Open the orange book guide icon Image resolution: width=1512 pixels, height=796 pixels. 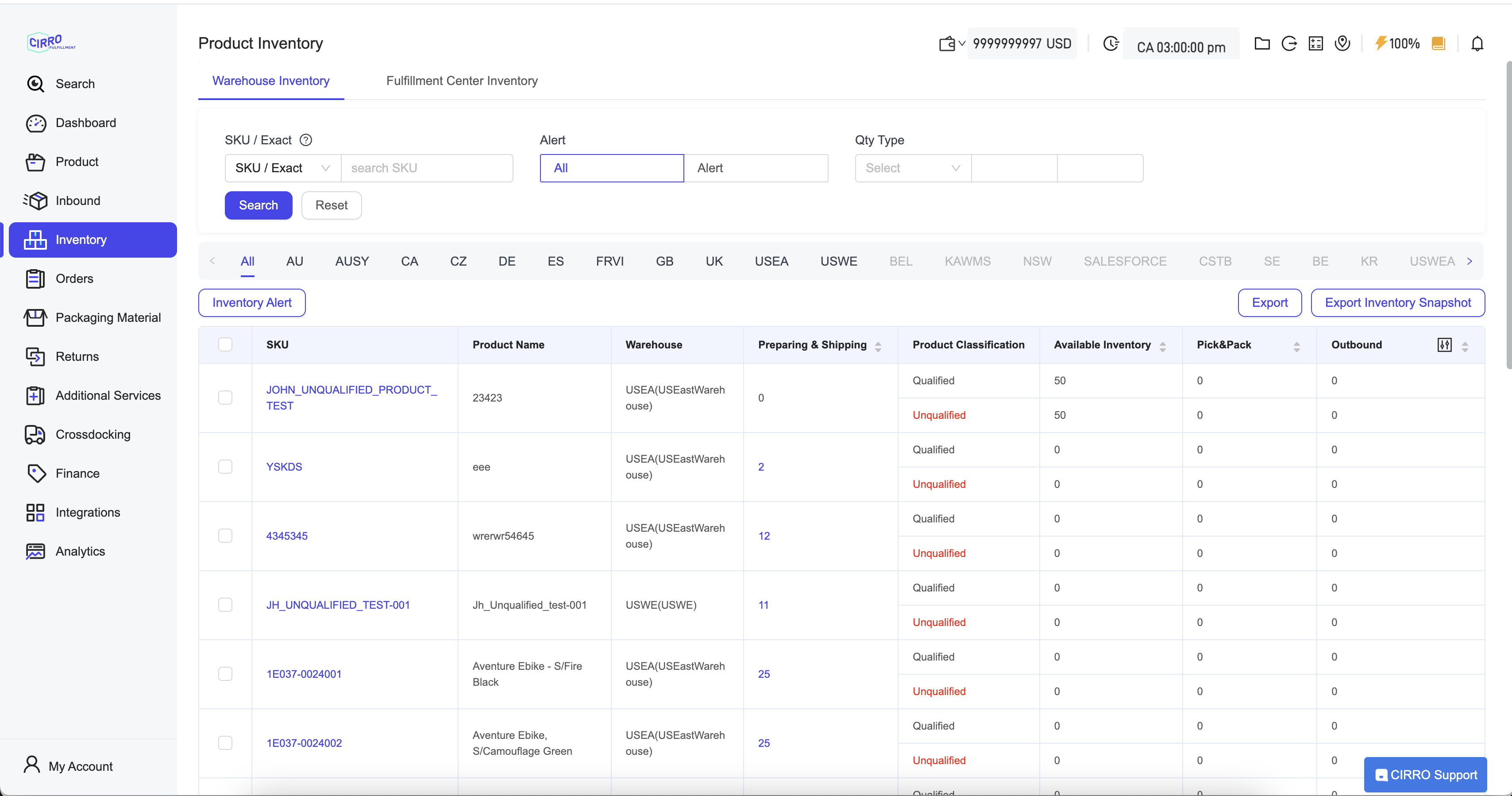(x=1438, y=43)
